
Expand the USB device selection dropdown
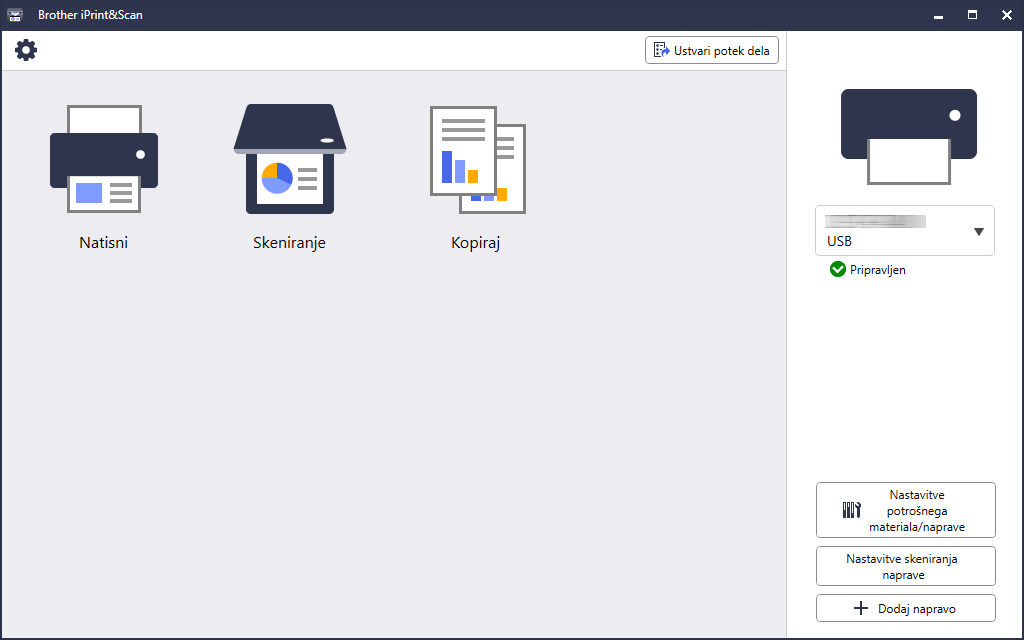904,231
